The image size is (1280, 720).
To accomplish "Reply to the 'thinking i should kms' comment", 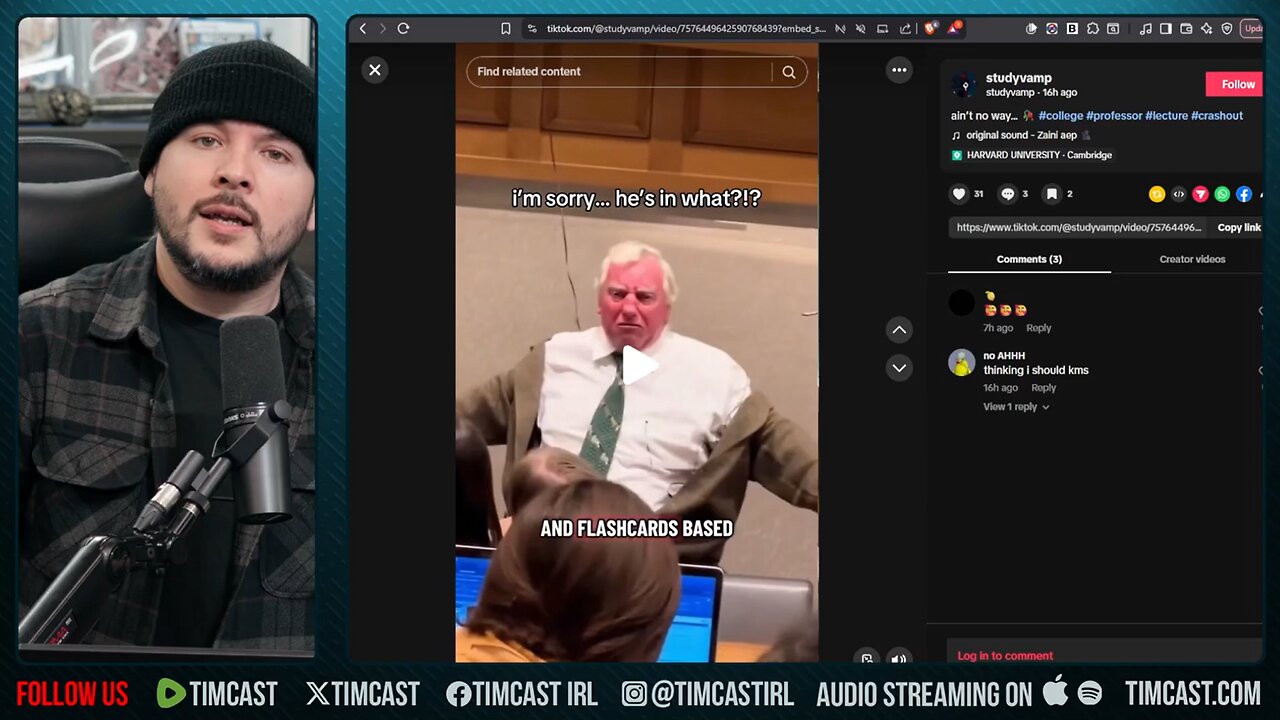I will pyautogui.click(x=1043, y=388).
